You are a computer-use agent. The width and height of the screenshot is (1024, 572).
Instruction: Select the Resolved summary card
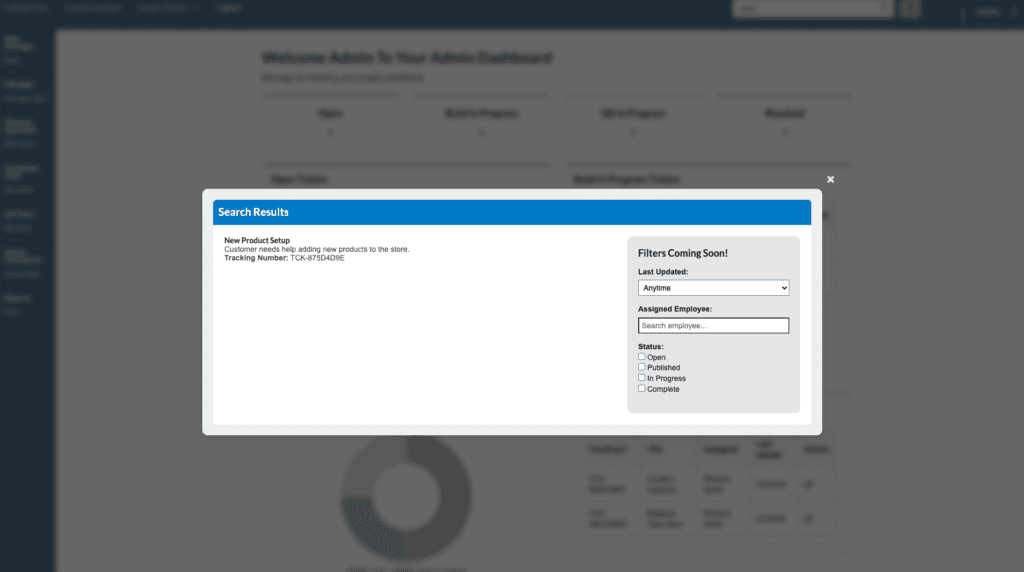(x=786, y=123)
